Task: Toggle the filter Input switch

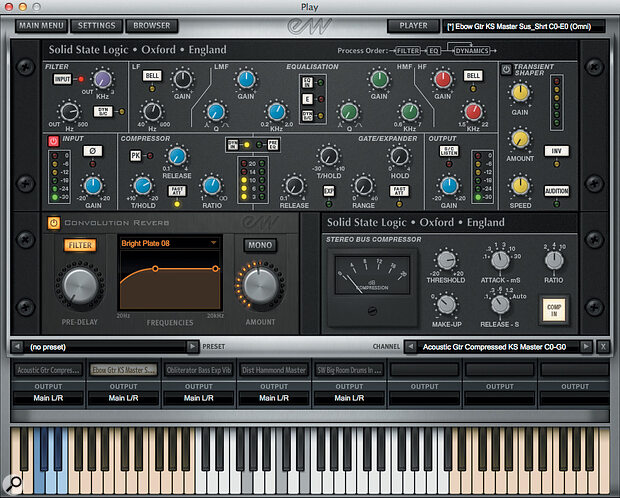Action: (62, 79)
